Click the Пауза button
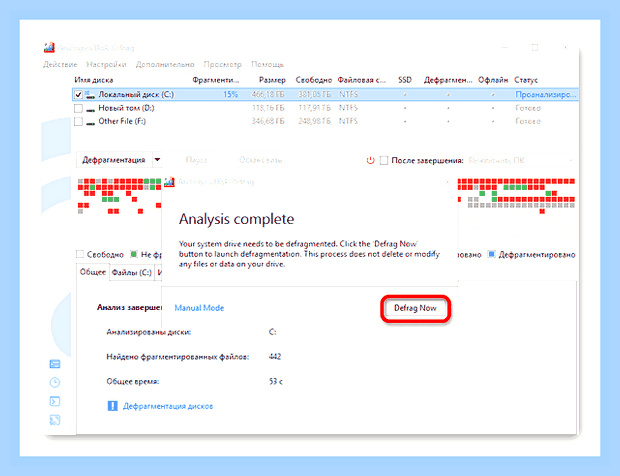This screenshot has height=476, width=620. tap(197, 160)
